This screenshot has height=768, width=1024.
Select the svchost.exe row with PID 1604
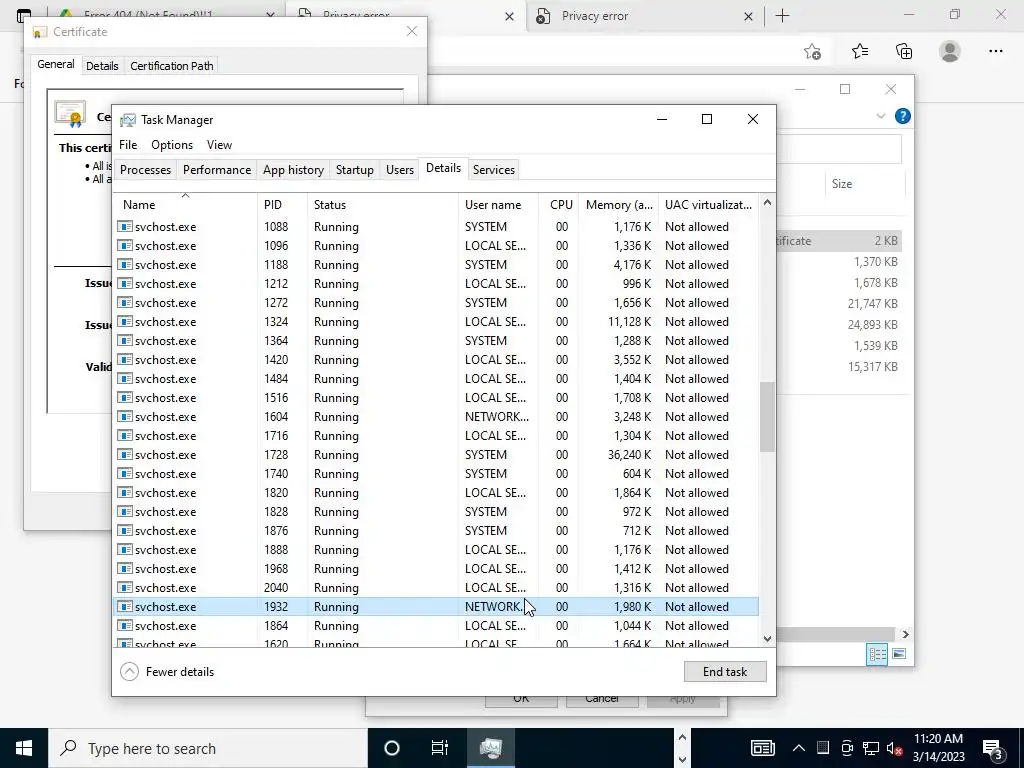(436, 417)
